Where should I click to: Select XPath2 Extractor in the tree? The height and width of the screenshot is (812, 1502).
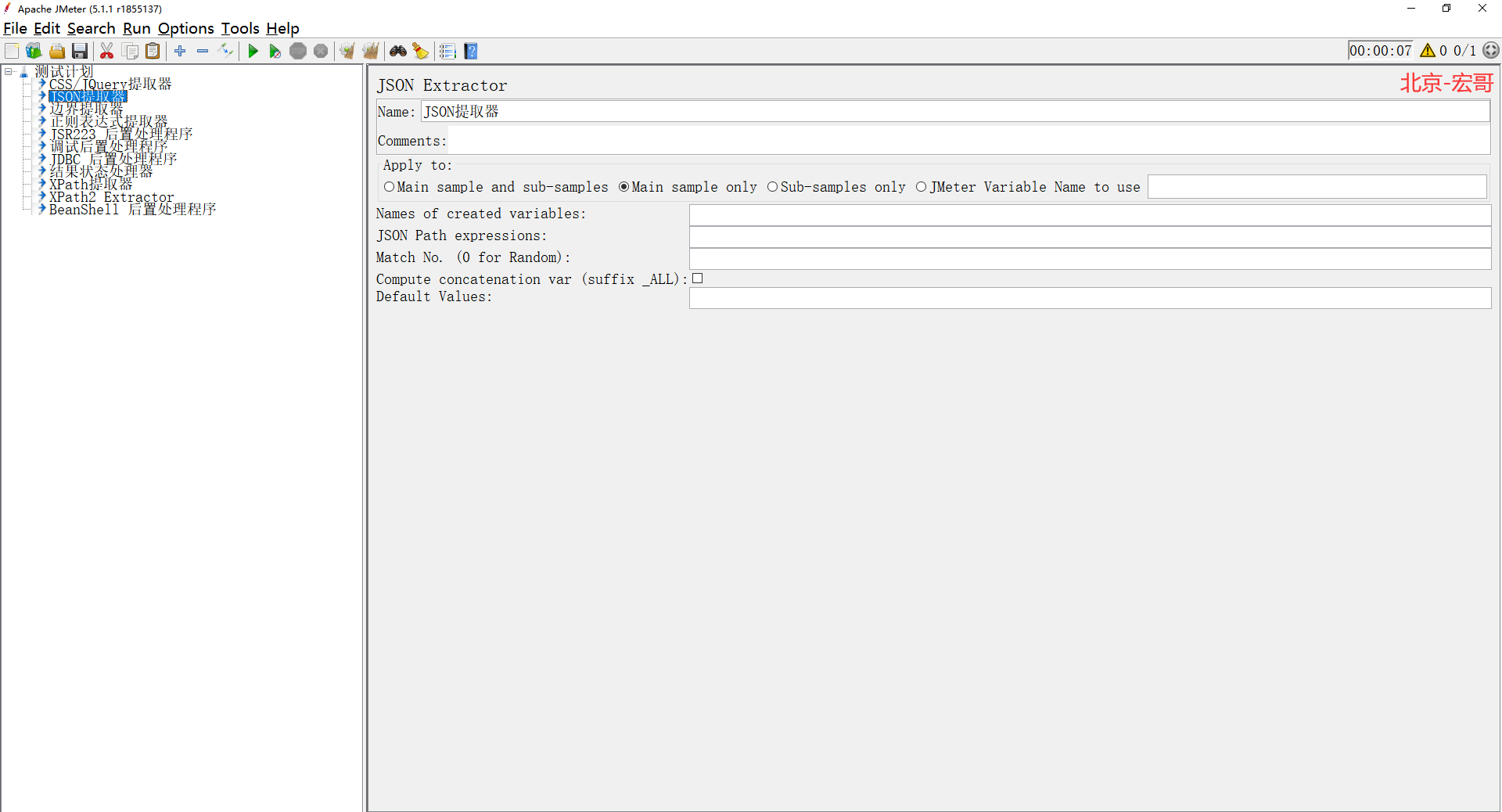112,197
